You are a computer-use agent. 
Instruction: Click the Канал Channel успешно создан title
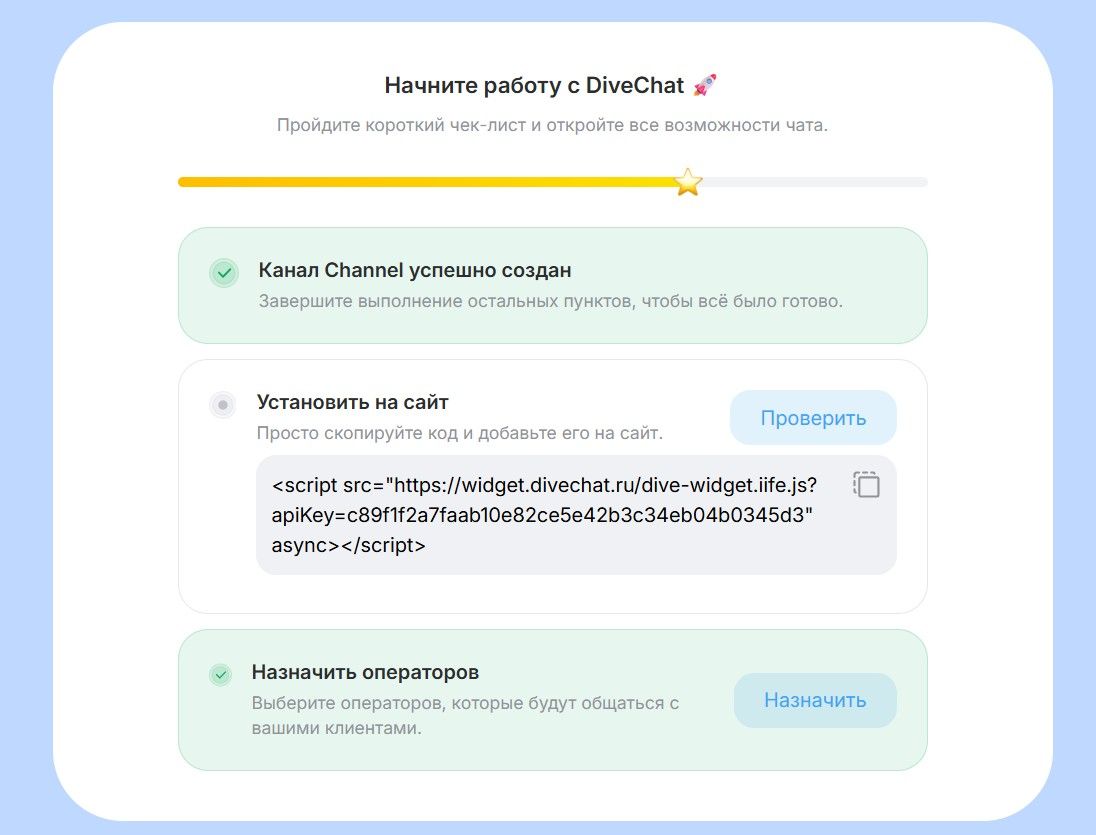pyautogui.click(x=415, y=270)
